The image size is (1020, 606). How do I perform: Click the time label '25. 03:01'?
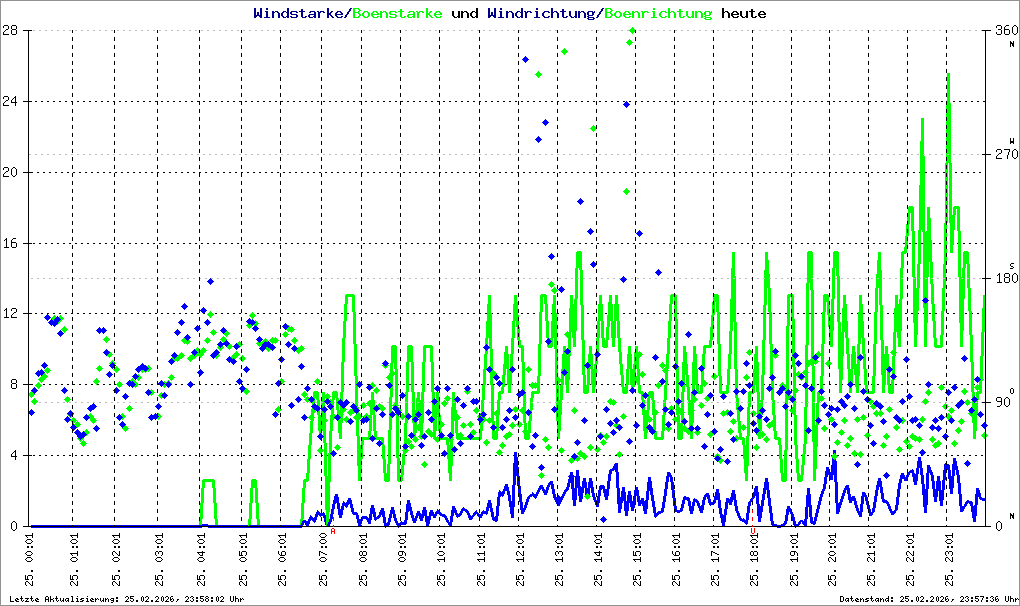tap(159, 560)
